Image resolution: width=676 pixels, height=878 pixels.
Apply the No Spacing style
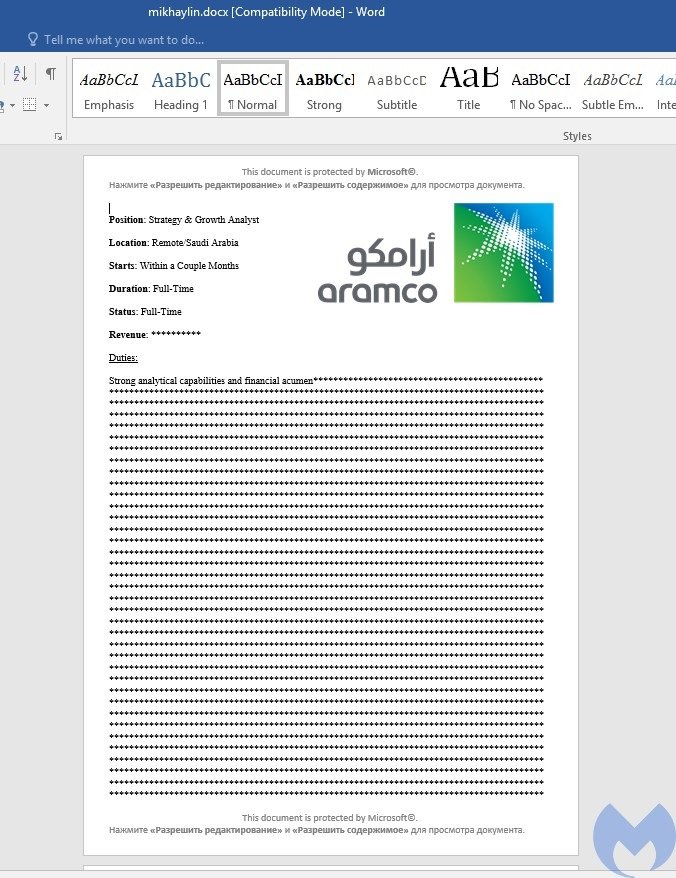(540, 89)
